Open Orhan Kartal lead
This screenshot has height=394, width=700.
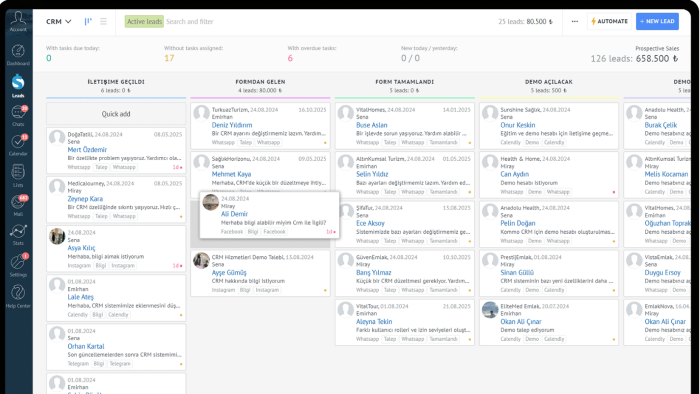coord(86,346)
